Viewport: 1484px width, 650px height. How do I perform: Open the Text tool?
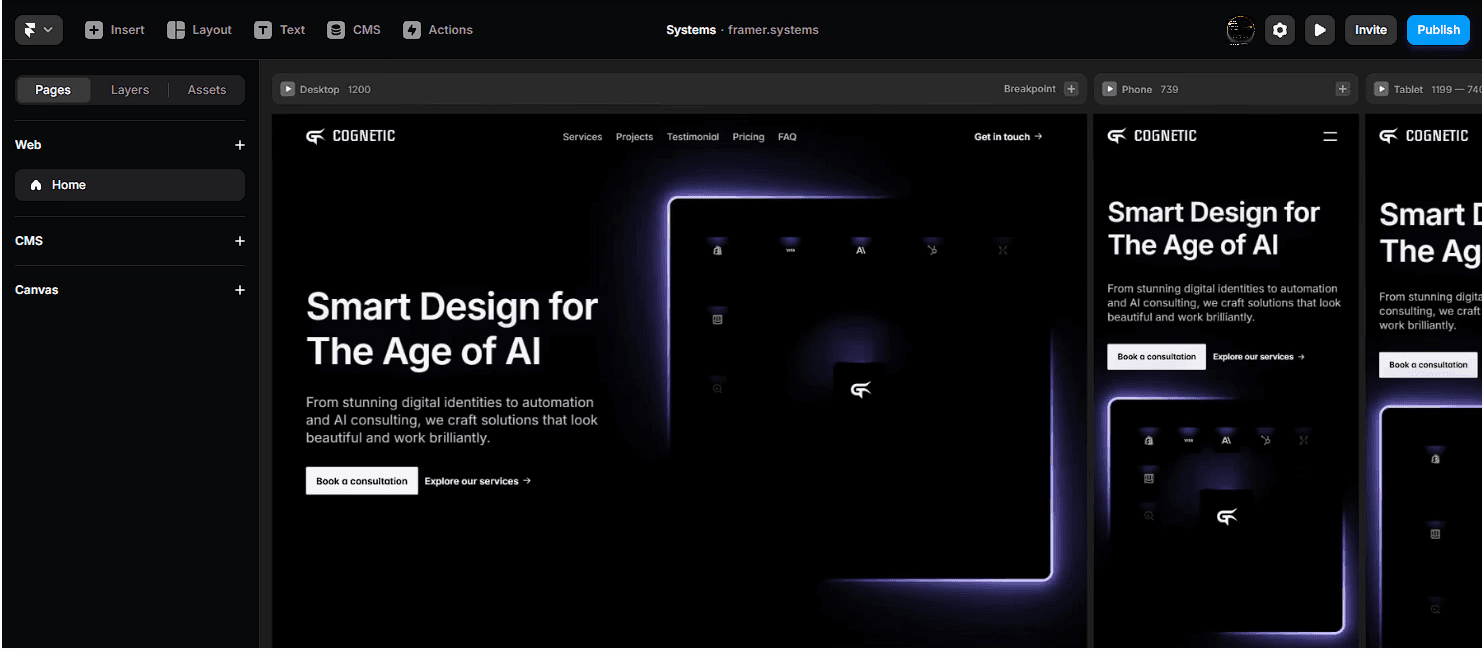point(279,29)
